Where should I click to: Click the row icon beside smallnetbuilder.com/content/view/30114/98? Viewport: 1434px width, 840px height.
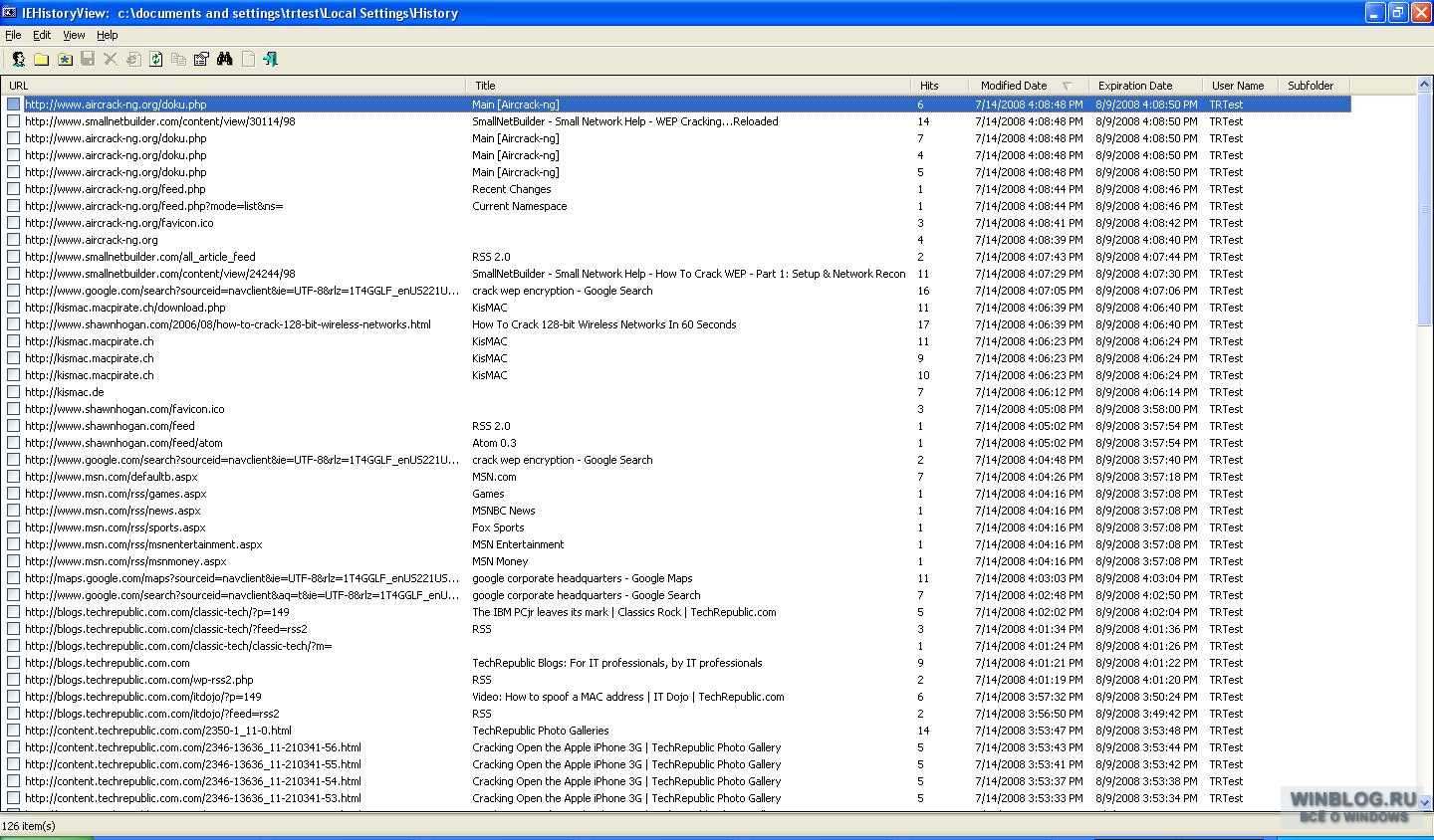[x=14, y=121]
